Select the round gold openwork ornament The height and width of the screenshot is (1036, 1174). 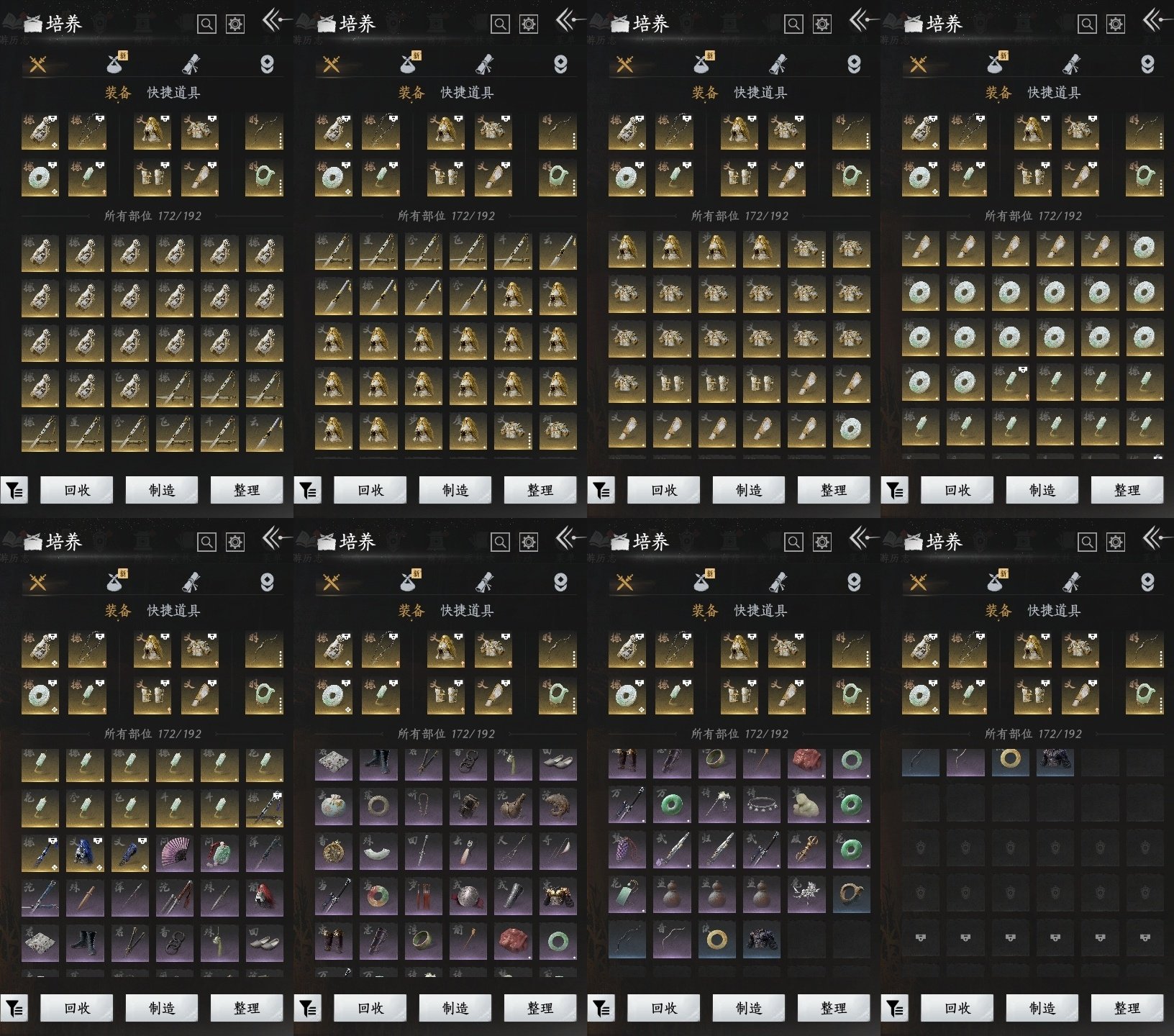[334, 852]
